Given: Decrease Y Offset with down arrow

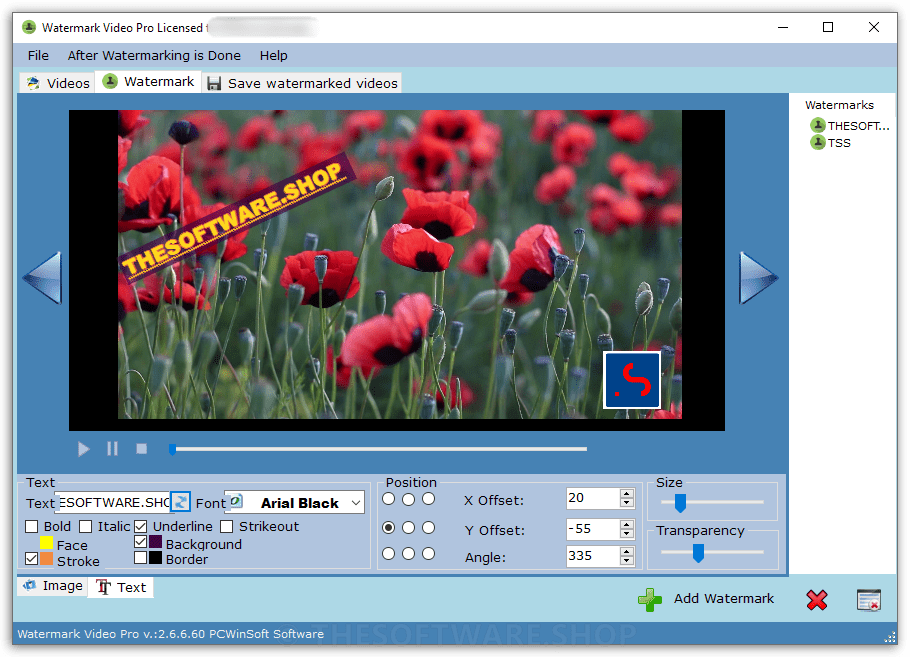Looking at the screenshot, I should tap(626, 533).
